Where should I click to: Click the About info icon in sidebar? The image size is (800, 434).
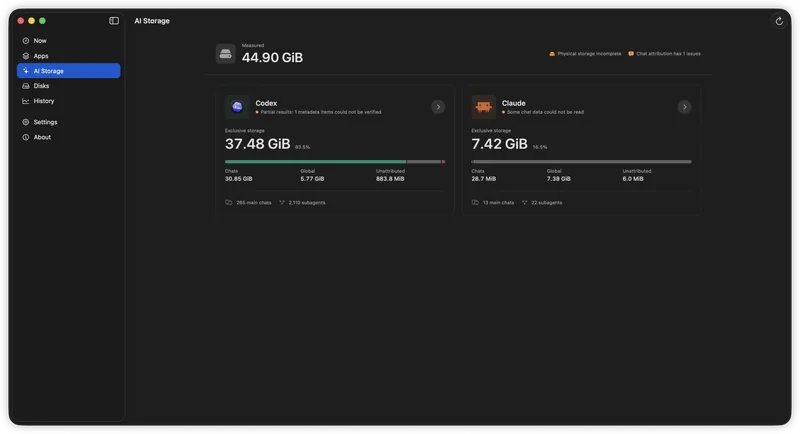click(x=26, y=137)
